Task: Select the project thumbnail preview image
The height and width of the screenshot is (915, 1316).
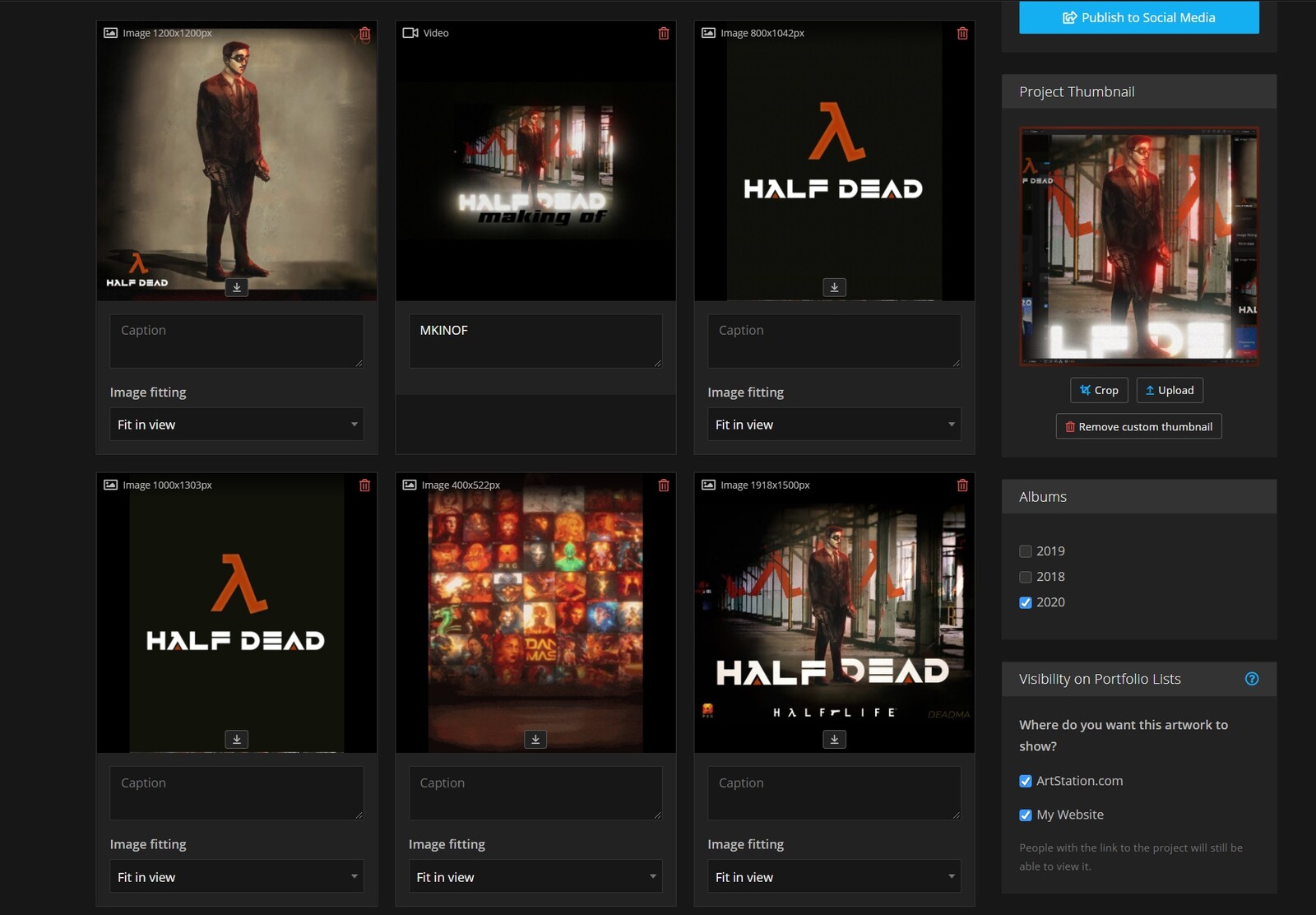Action: click(1139, 246)
